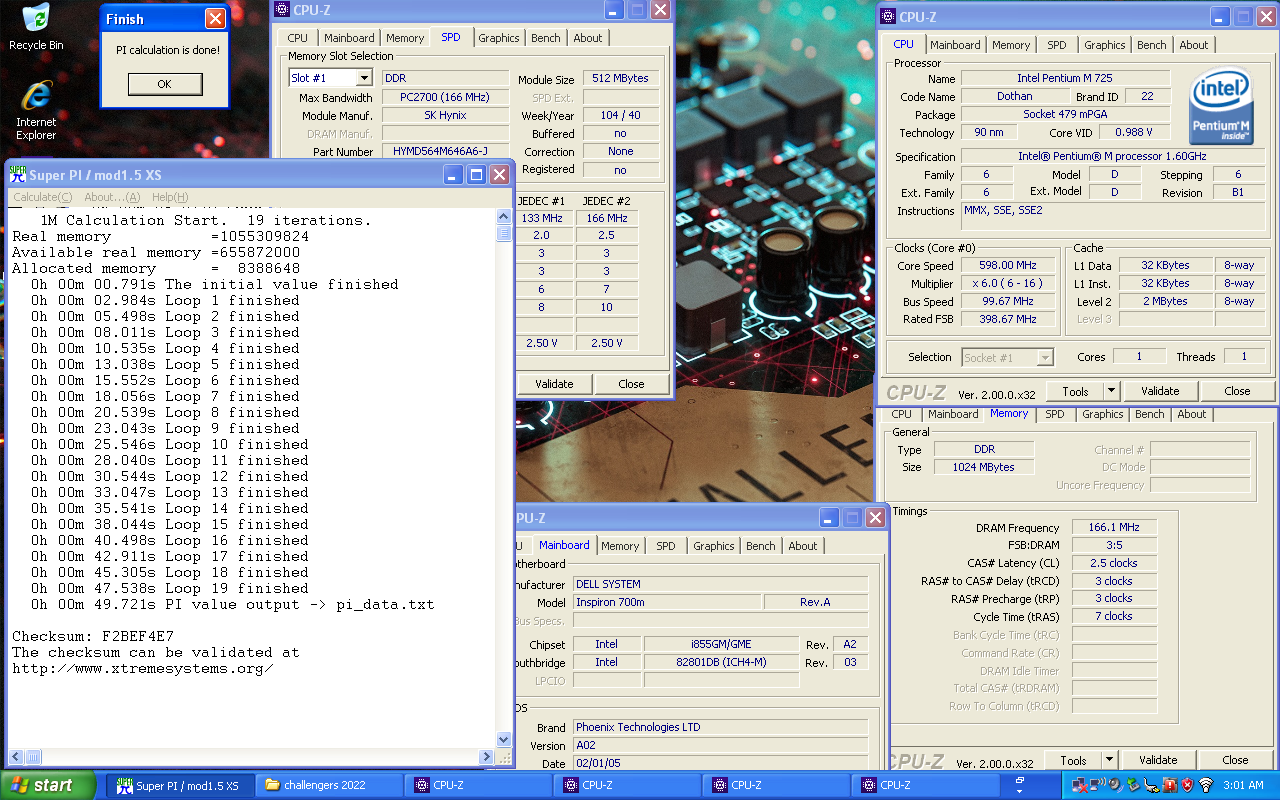Click Validate in the SPD window
1280x800 pixels.
click(x=554, y=384)
